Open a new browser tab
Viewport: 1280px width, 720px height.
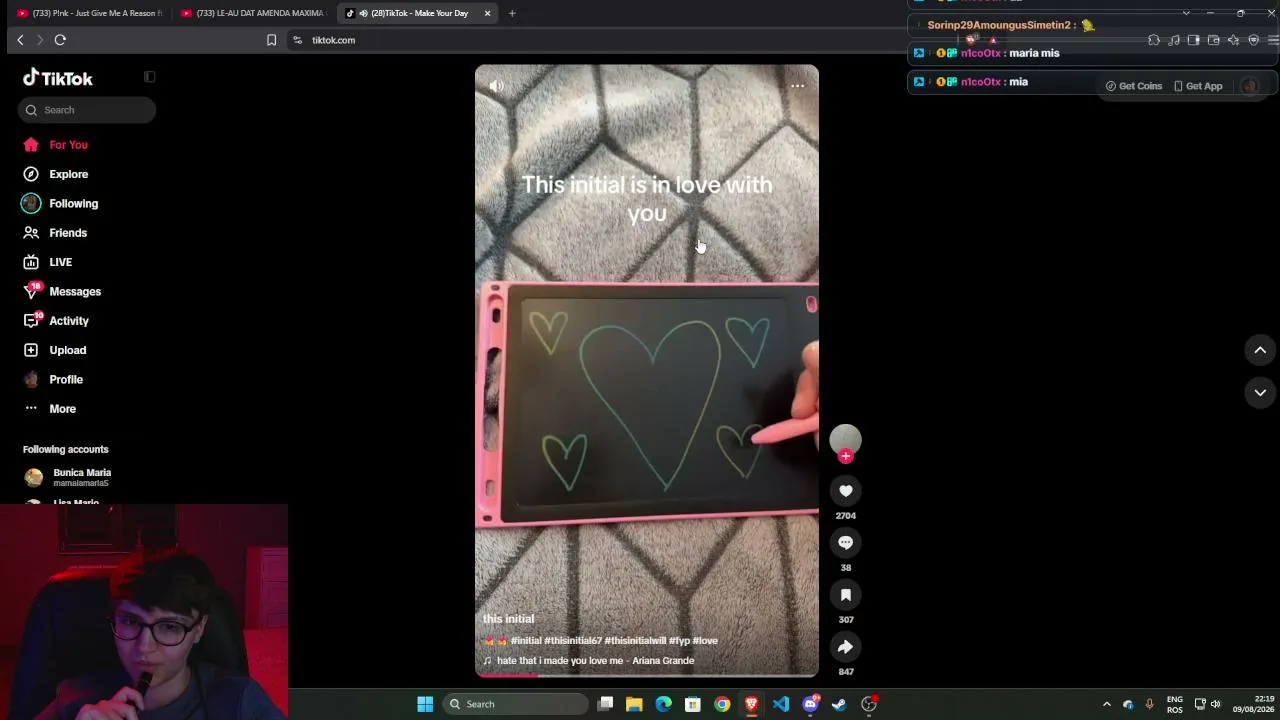pyautogui.click(x=512, y=13)
